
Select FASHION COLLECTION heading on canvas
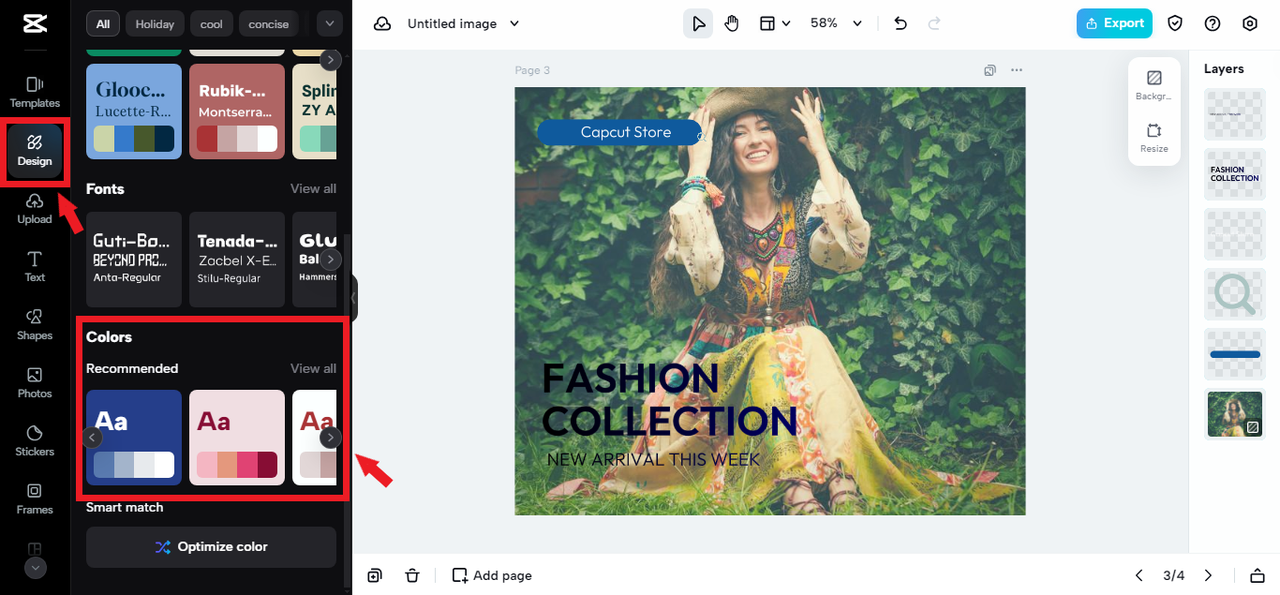click(668, 400)
